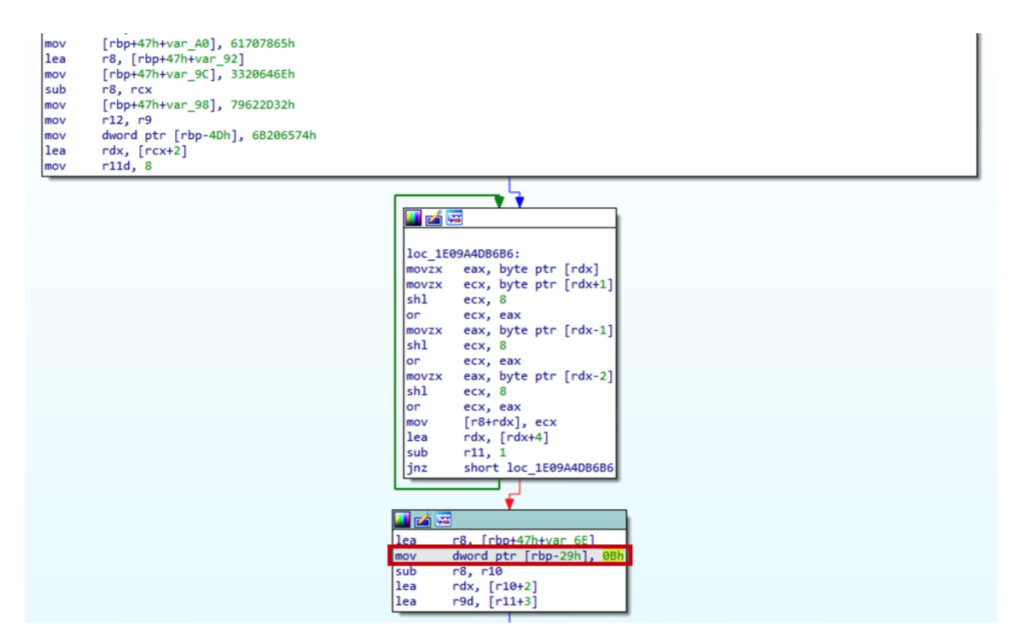Click the group nodes icon on loop block
The width and height of the screenshot is (1024, 643).
[453, 218]
